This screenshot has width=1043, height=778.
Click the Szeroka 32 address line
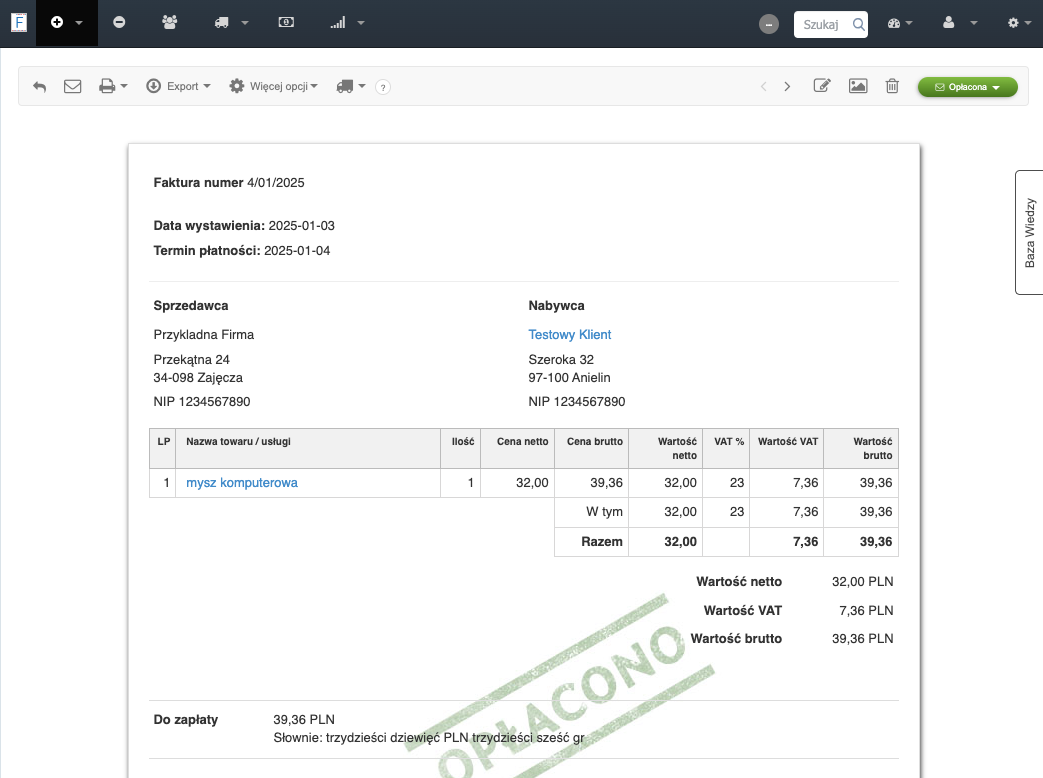561,360
